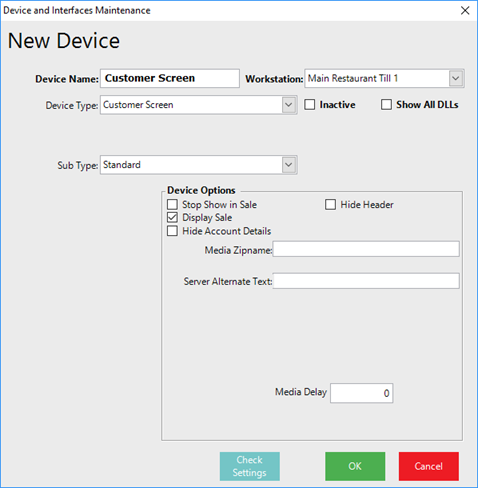The width and height of the screenshot is (478, 488).
Task: Click the Server Alternate Text field
Action: pos(366,281)
